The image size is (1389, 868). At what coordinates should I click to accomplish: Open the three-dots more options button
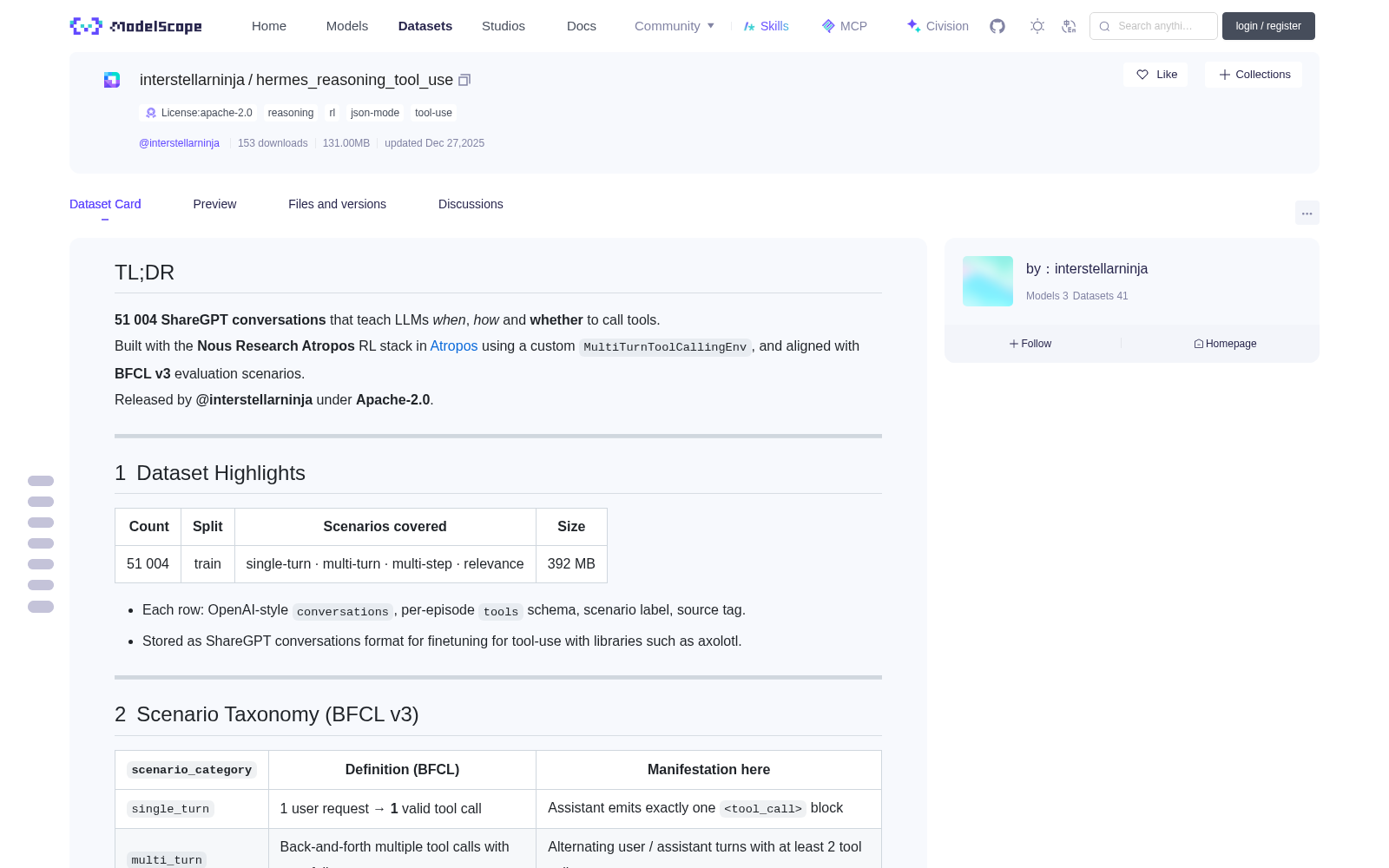1307,213
